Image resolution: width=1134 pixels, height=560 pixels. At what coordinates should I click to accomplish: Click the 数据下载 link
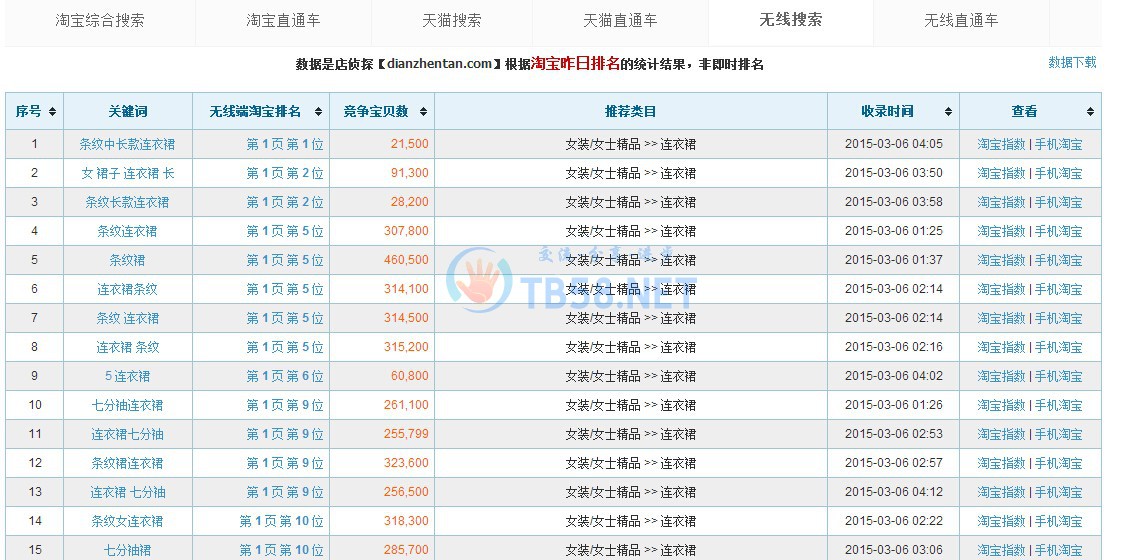(x=1072, y=62)
